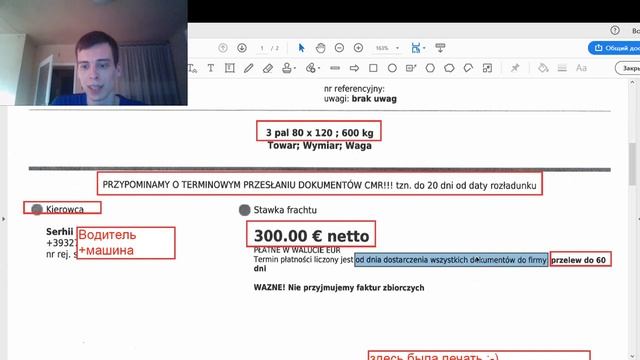Viewport: 640px width, 360px height.
Task: Click the 'Towar; Wymiar; Waga' label
Action: [x=320, y=146]
